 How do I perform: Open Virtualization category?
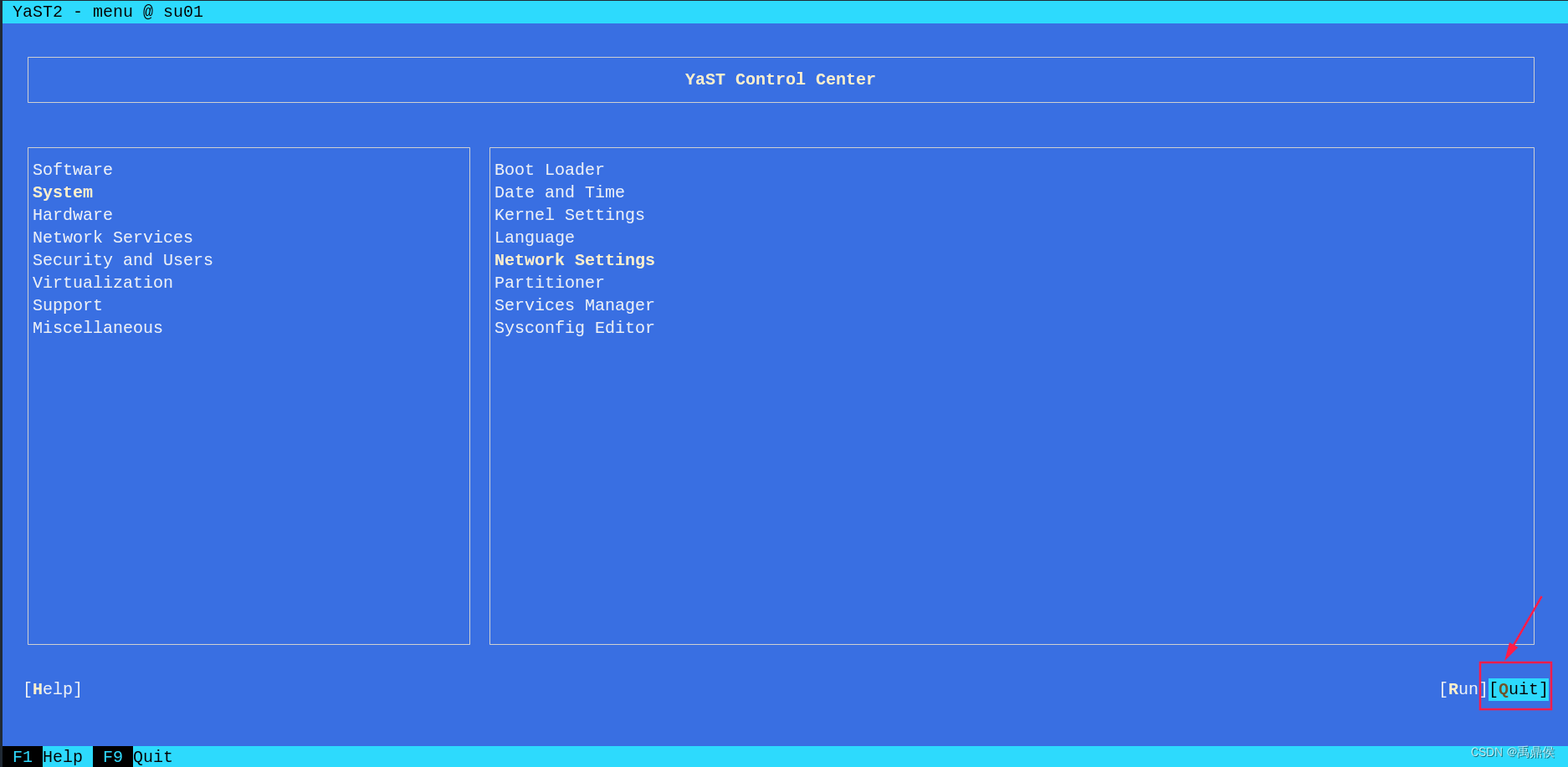pos(103,283)
